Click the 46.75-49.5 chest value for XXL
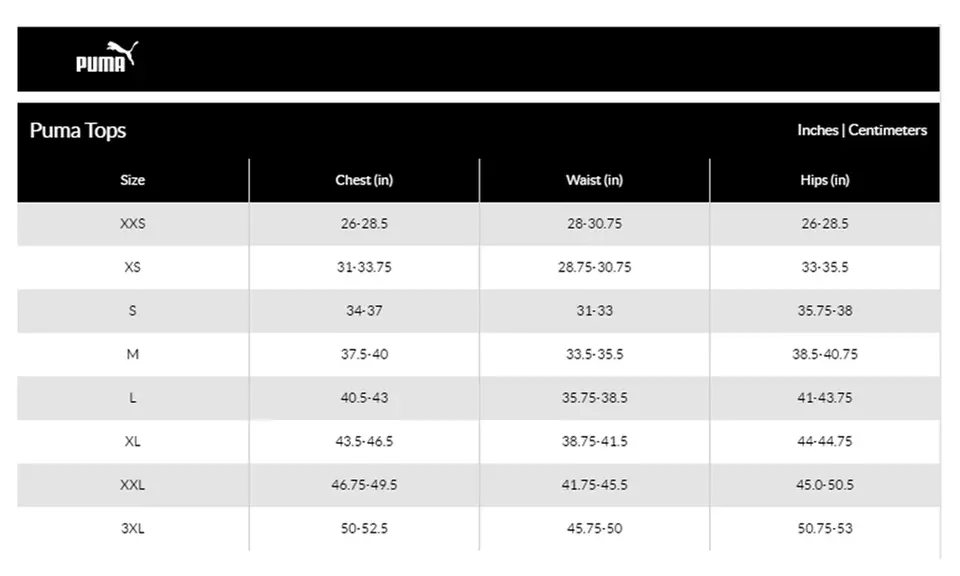This screenshot has width=960, height=576. pos(364,485)
